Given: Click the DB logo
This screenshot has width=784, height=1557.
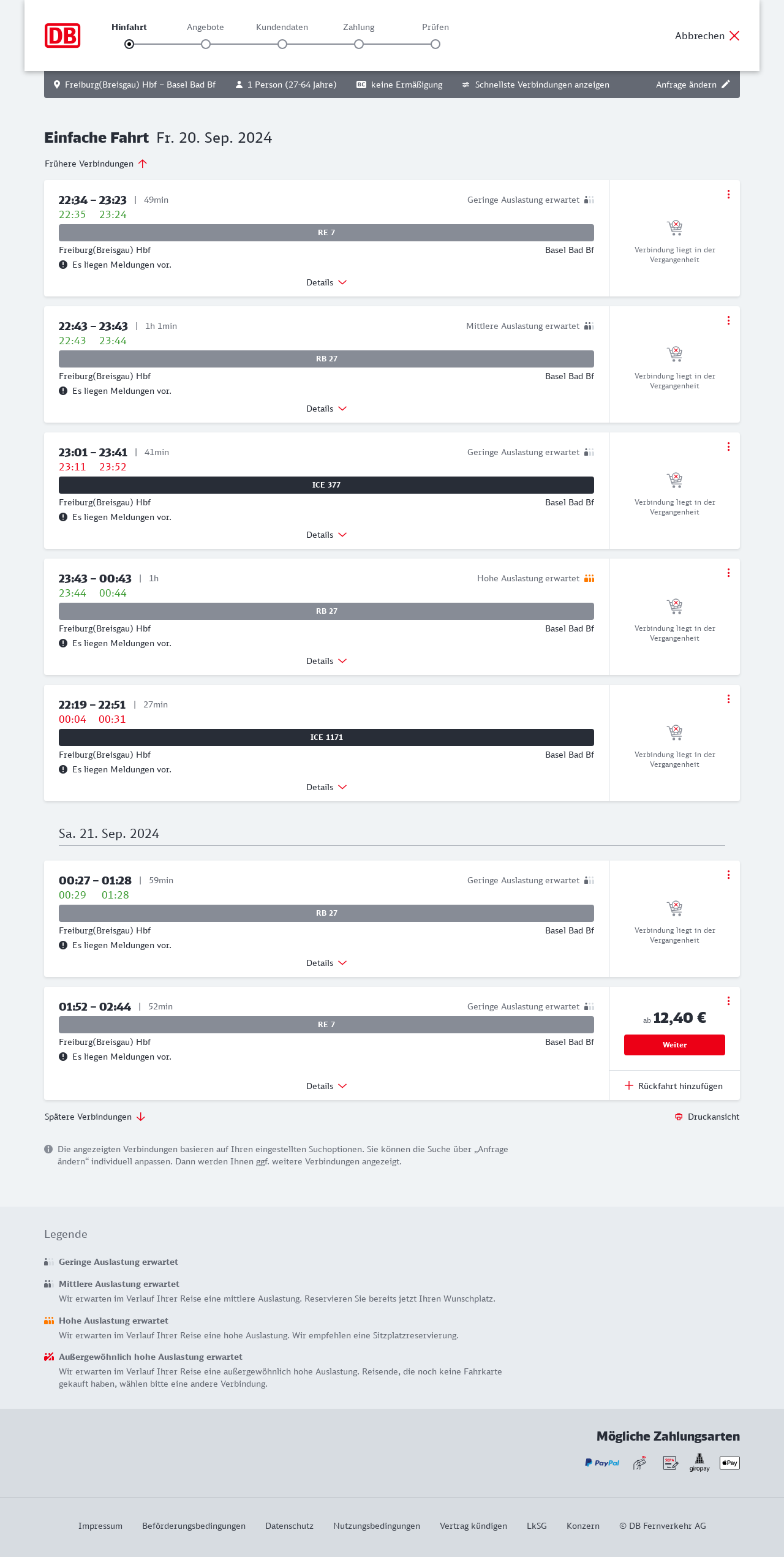Looking at the screenshot, I should coord(62,36).
